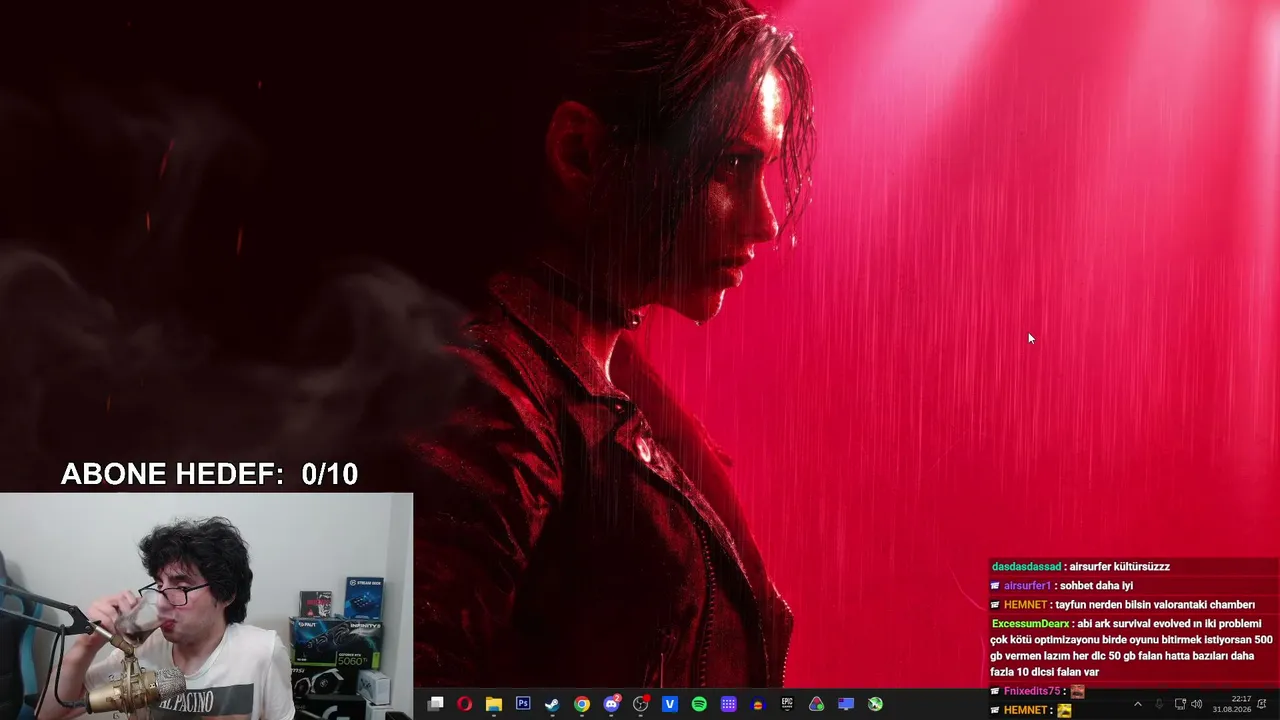Open network settings from the system tray
1280x720 pixels.
[1180, 704]
